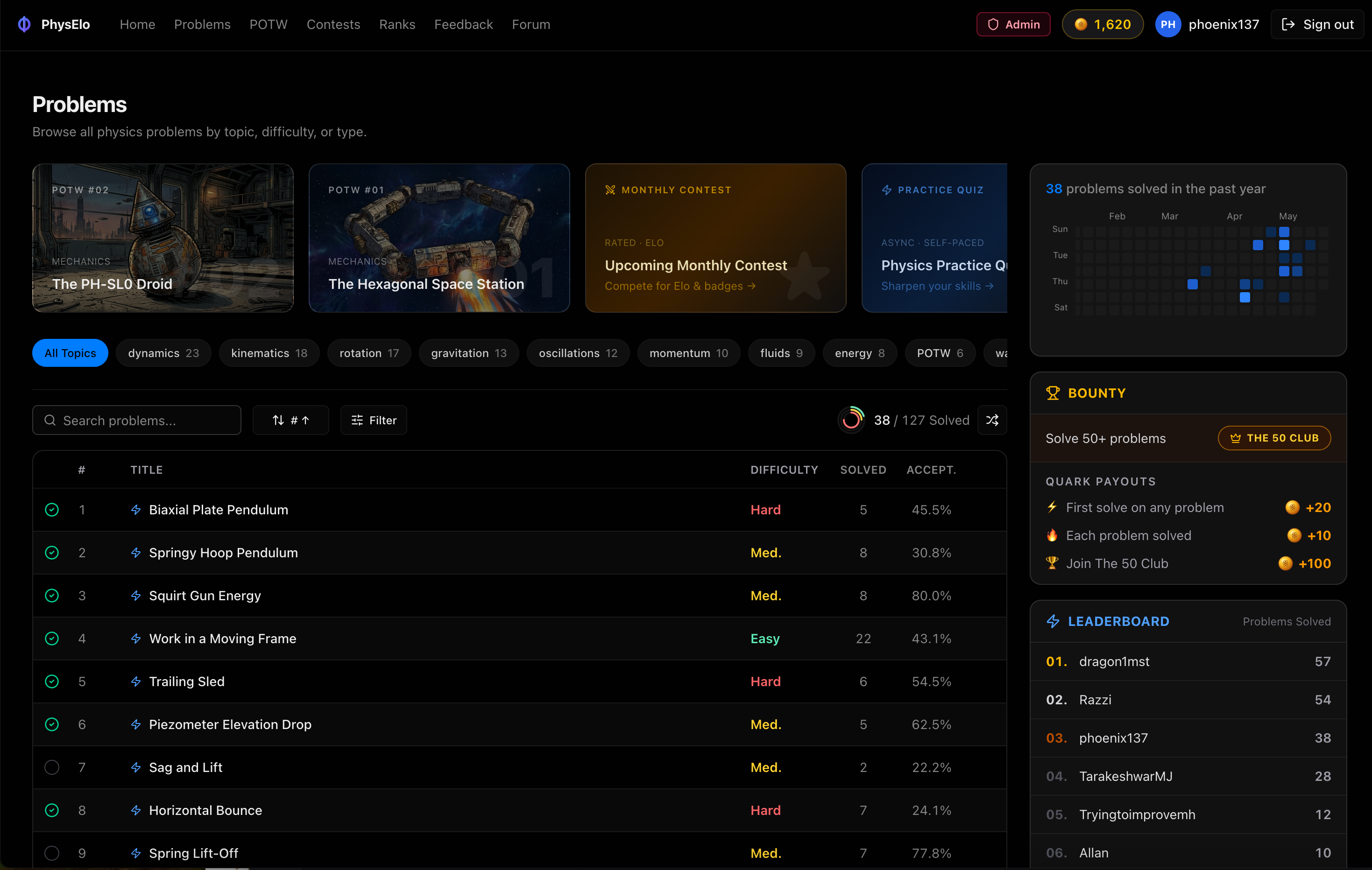Click the bolt icon beside Sag and Lift
The height and width of the screenshot is (870, 1372).
point(135,767)
